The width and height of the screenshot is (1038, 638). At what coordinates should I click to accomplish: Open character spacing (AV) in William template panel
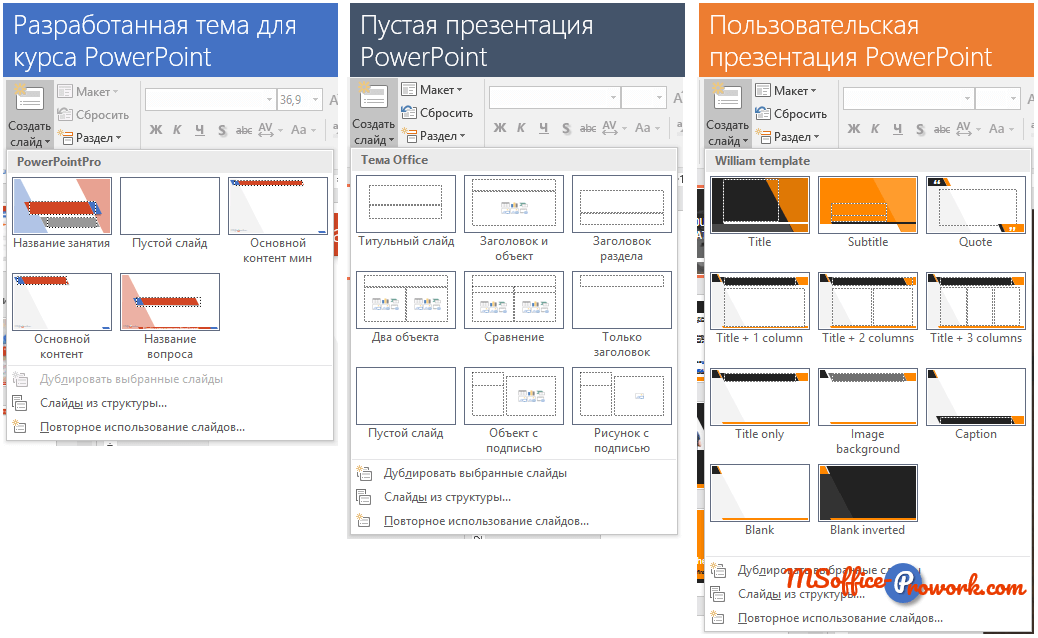coord(968,129)
